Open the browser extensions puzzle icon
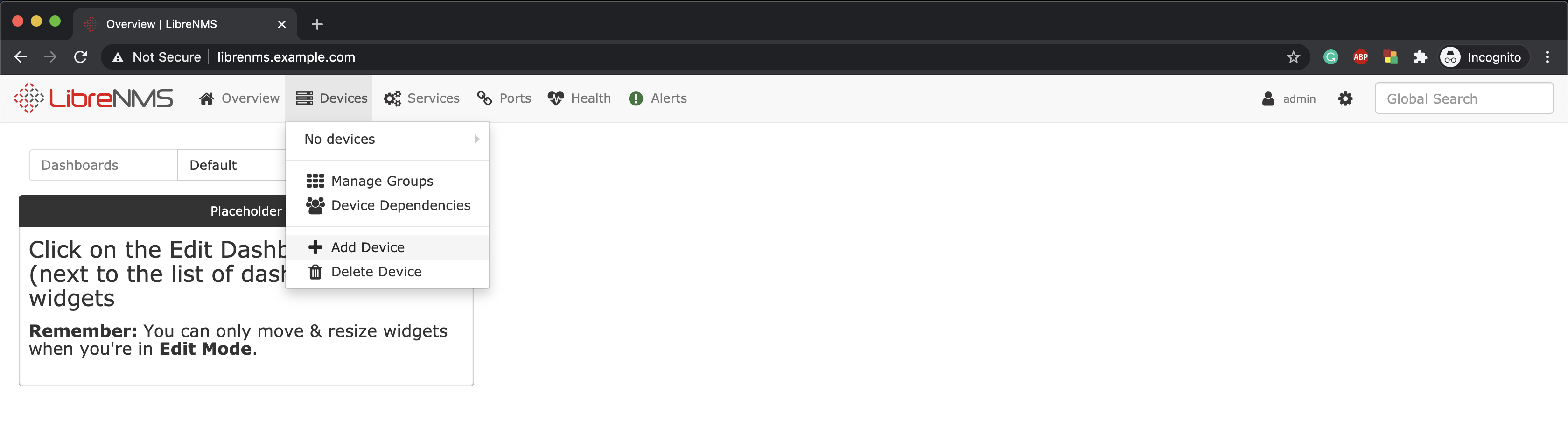This screenshot has width=1568, height=428. [x=1420, y=57]
